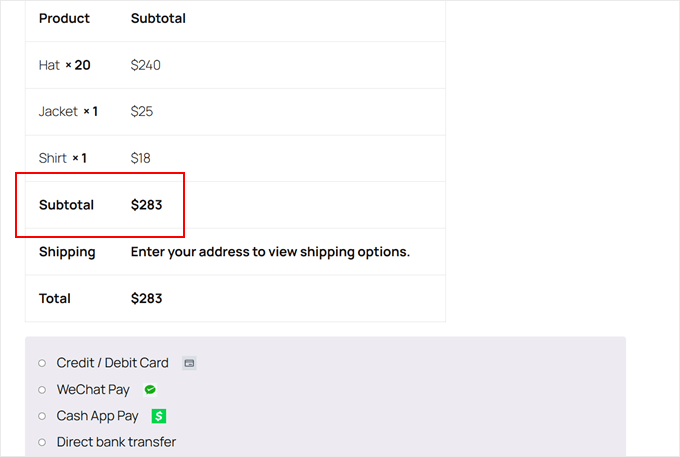Viewport: 680px width, 457px height.
Task: Click the Cash App dollar icon
Action: [x=158, y=416]
